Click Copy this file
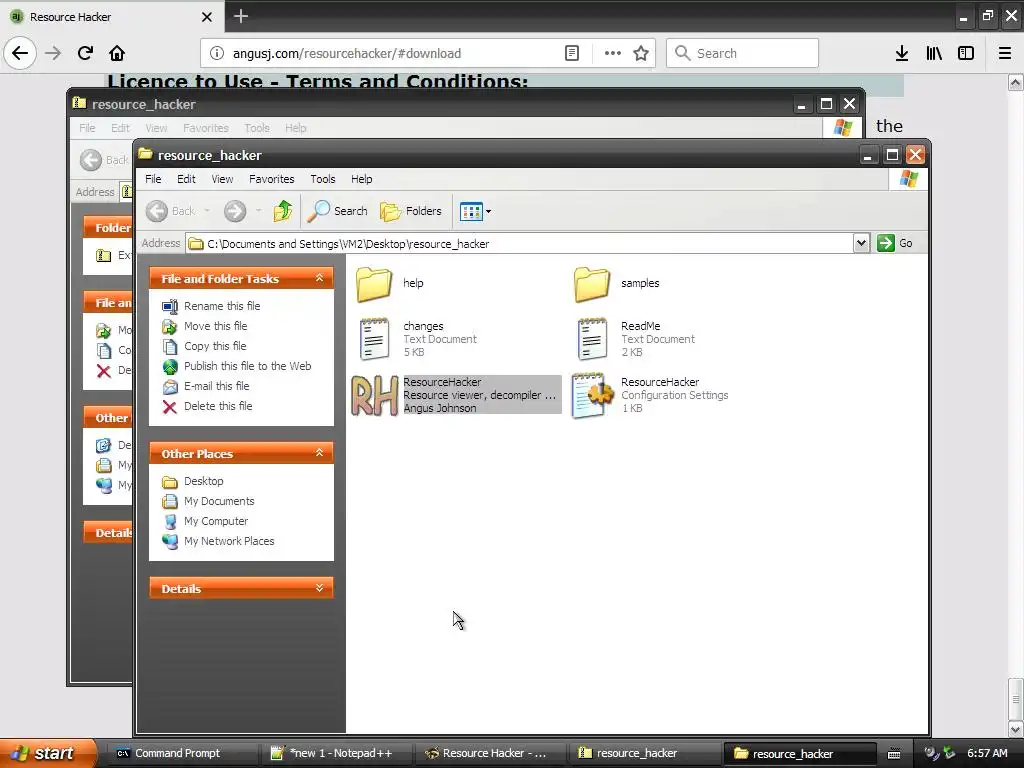1024x768 pixels. [x=215, y=346]
